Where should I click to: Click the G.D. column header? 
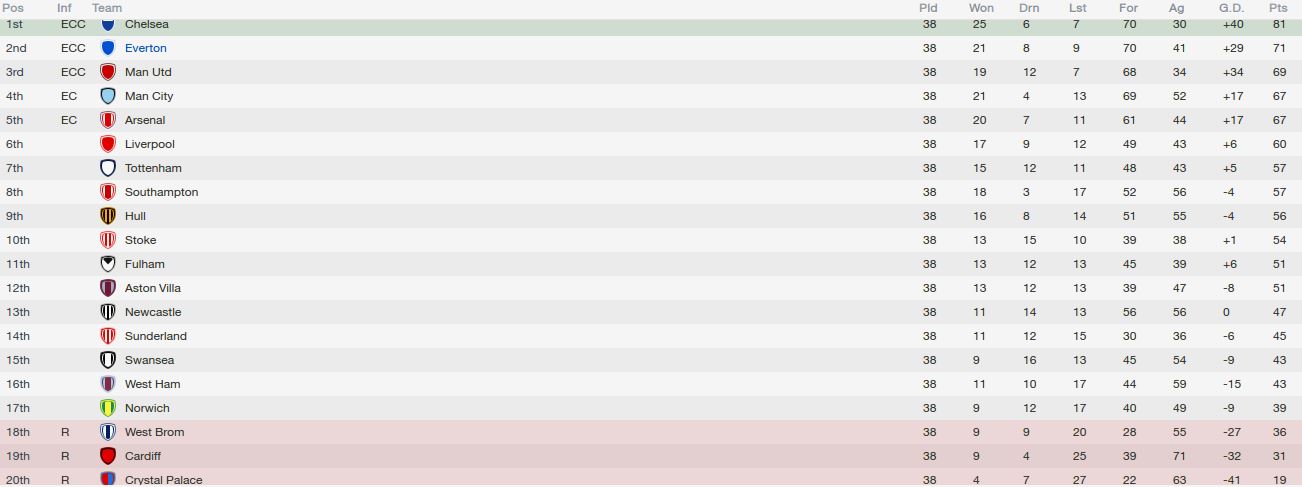pos(1230,8)
